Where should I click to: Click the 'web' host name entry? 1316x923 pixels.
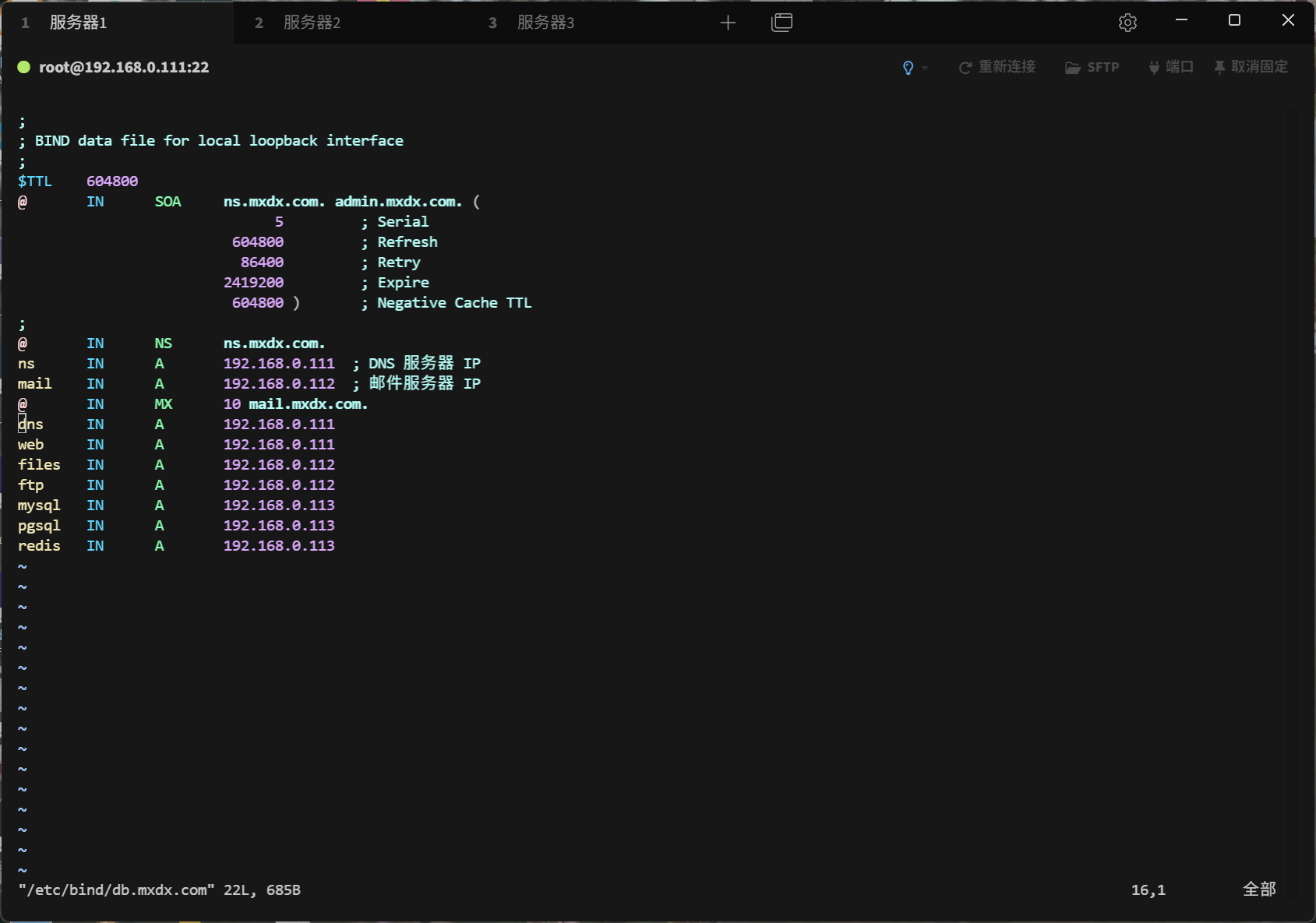pyautogui.click(x=30, y=444)
